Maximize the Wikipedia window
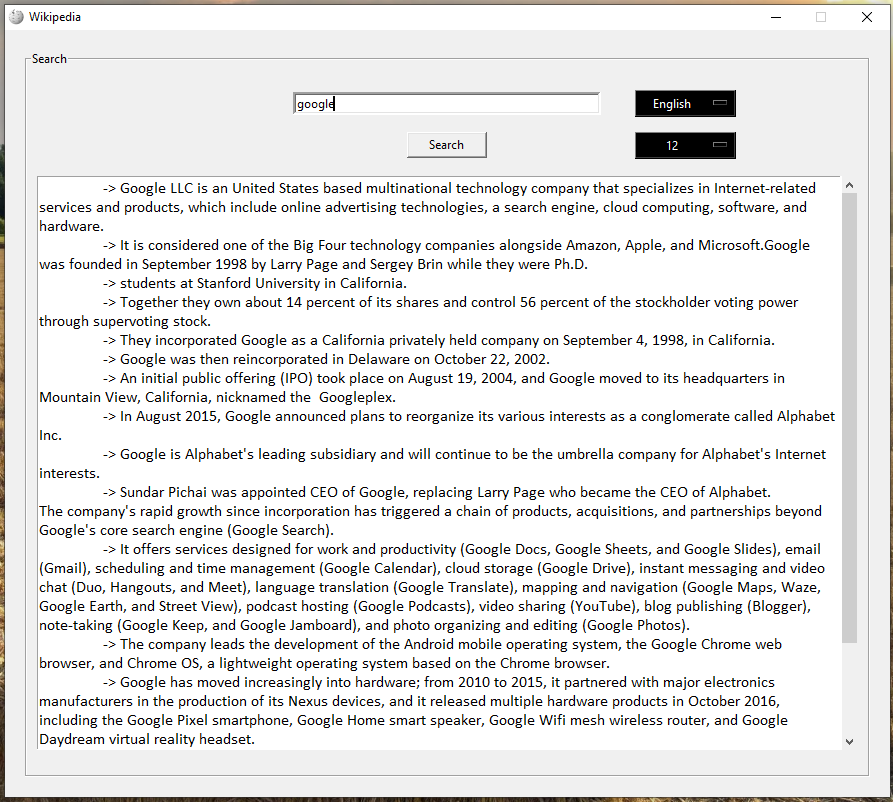 click(821, 17)
